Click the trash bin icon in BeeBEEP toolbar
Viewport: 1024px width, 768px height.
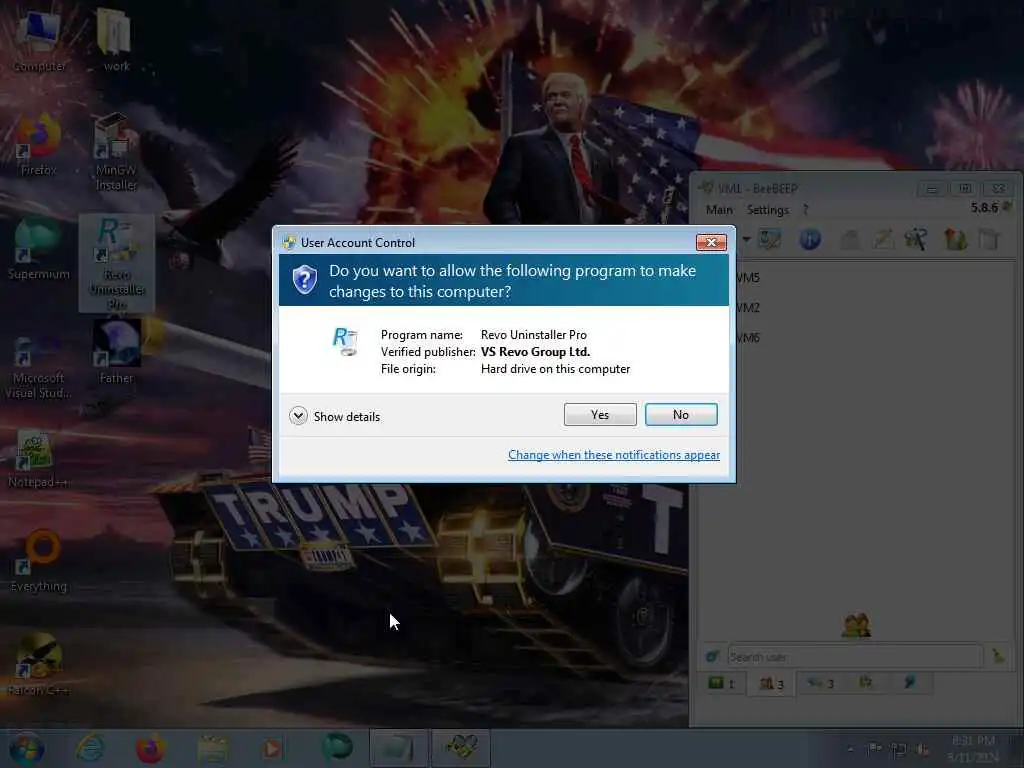coord(989,239)
